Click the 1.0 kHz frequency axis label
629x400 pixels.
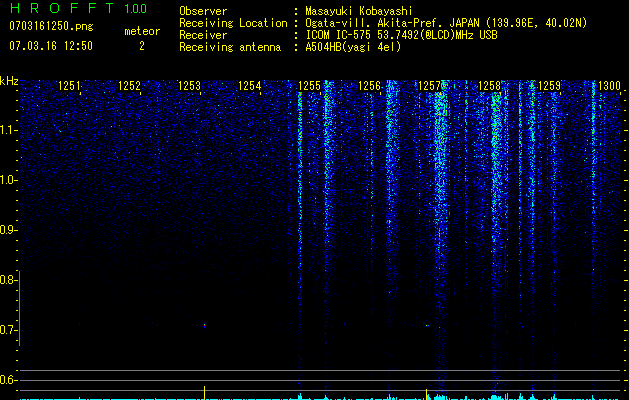coord(8,180)
